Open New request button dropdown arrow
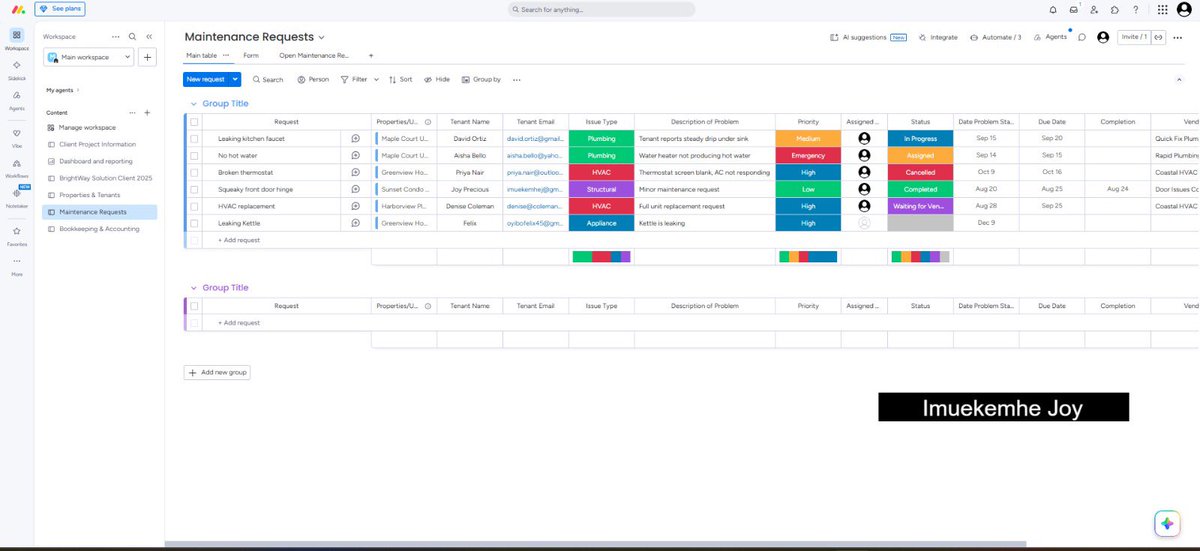The width and height of the screenshot is (1200, 551). click(235, 79)
